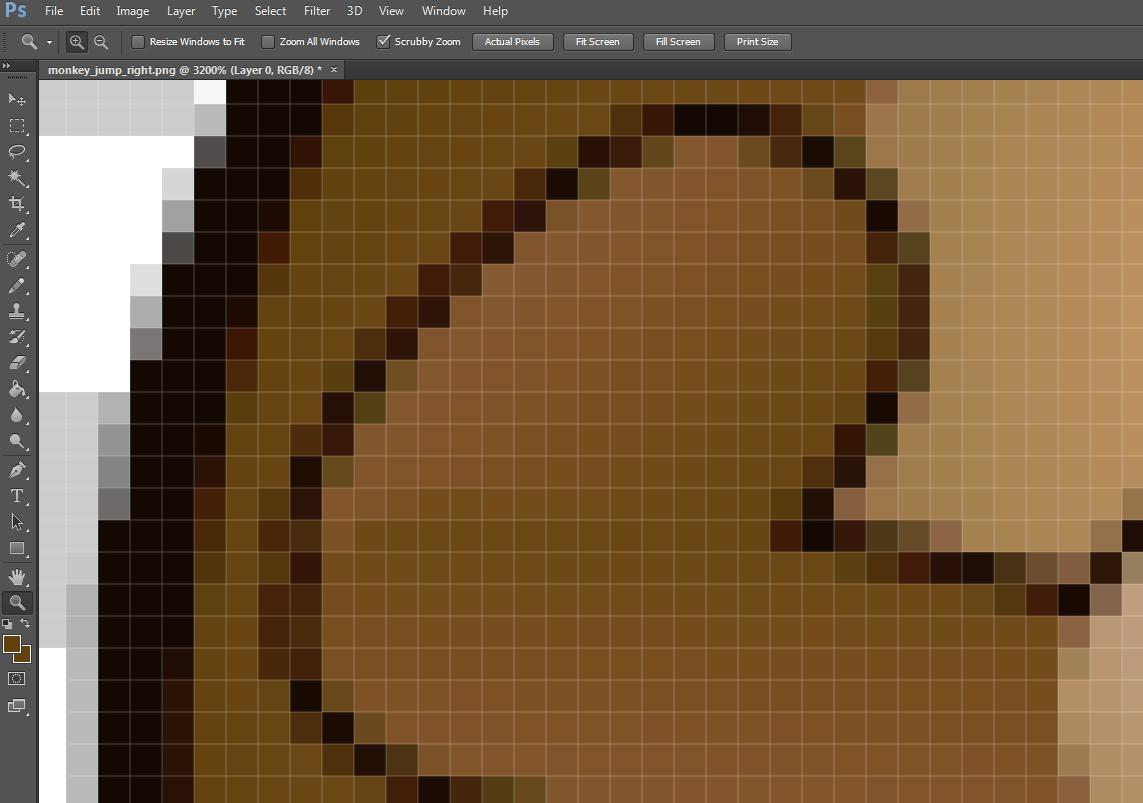
Task: Pick the Eyedropper tool
Action: (x=17, y=231)
